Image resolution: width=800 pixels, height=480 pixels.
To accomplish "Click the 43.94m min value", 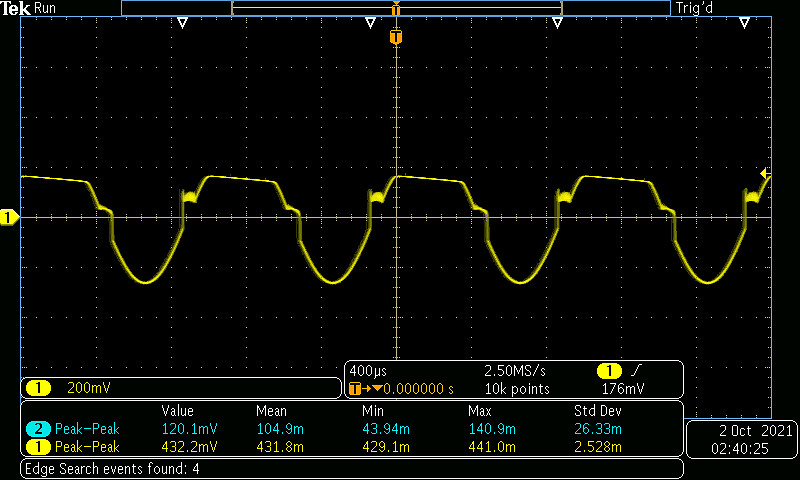I will click(x=386, y=429).
